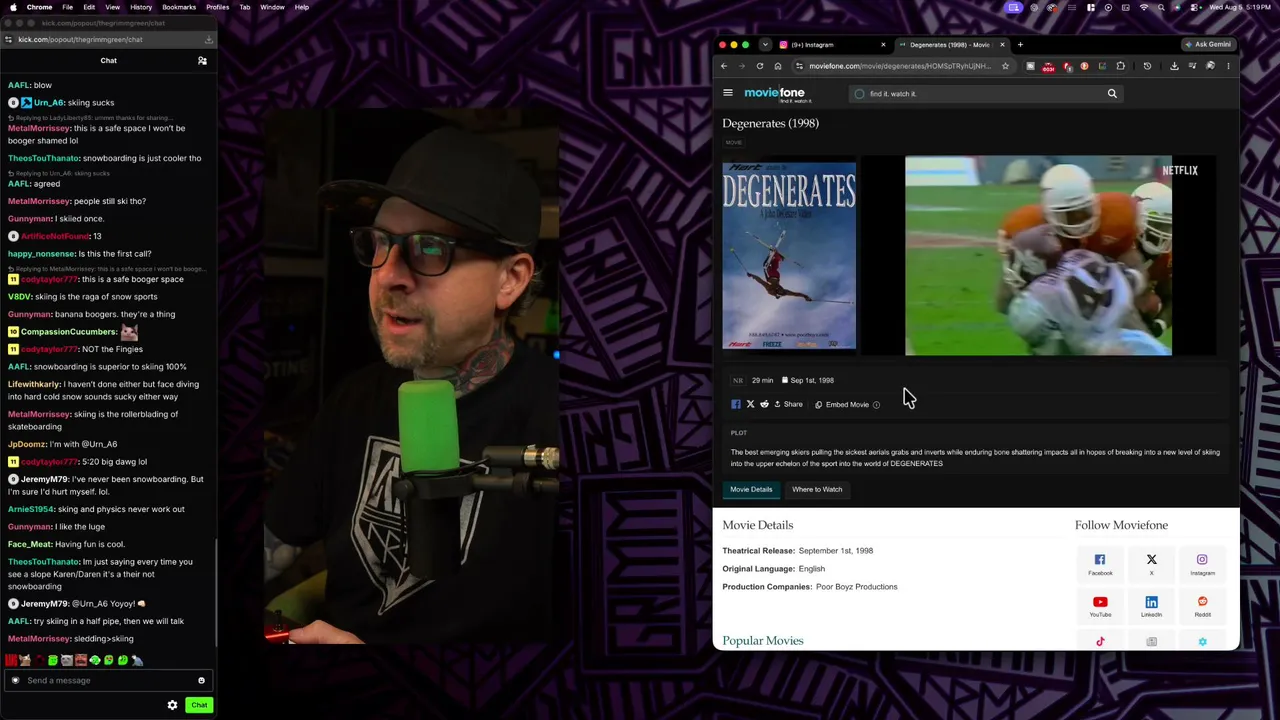This screenshot has height=720, width=1280.
Task: Open the Apple menu
Action: click(x=14, y=7)
